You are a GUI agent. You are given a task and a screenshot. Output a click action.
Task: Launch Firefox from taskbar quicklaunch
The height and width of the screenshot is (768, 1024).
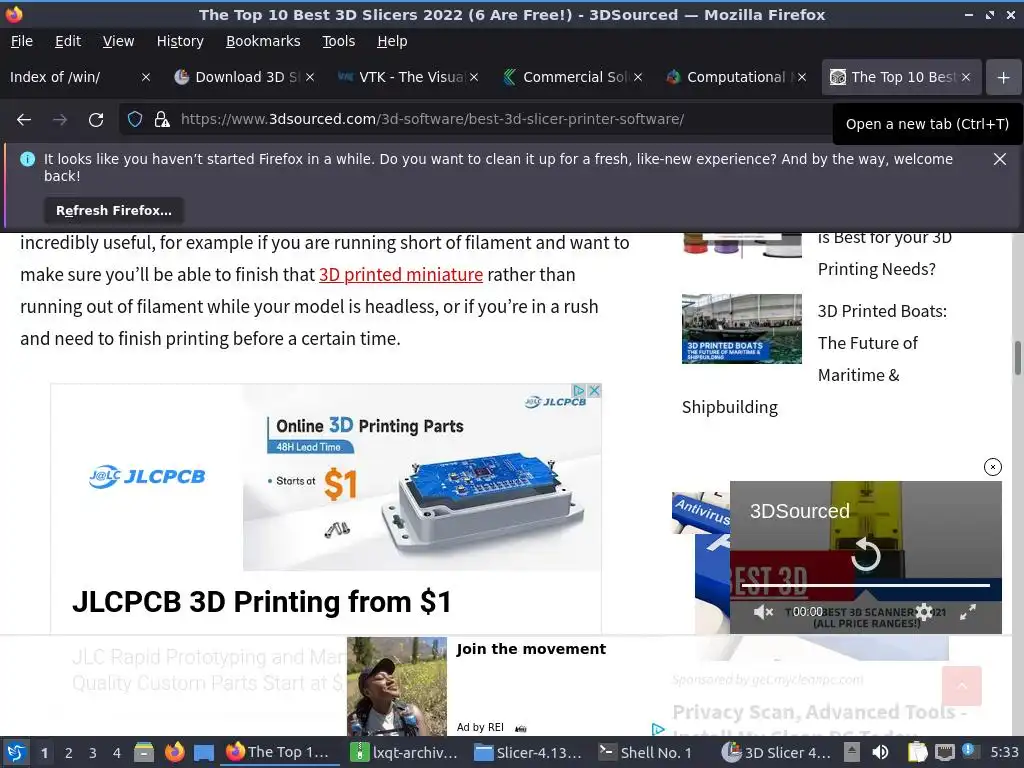pos(174,752)
